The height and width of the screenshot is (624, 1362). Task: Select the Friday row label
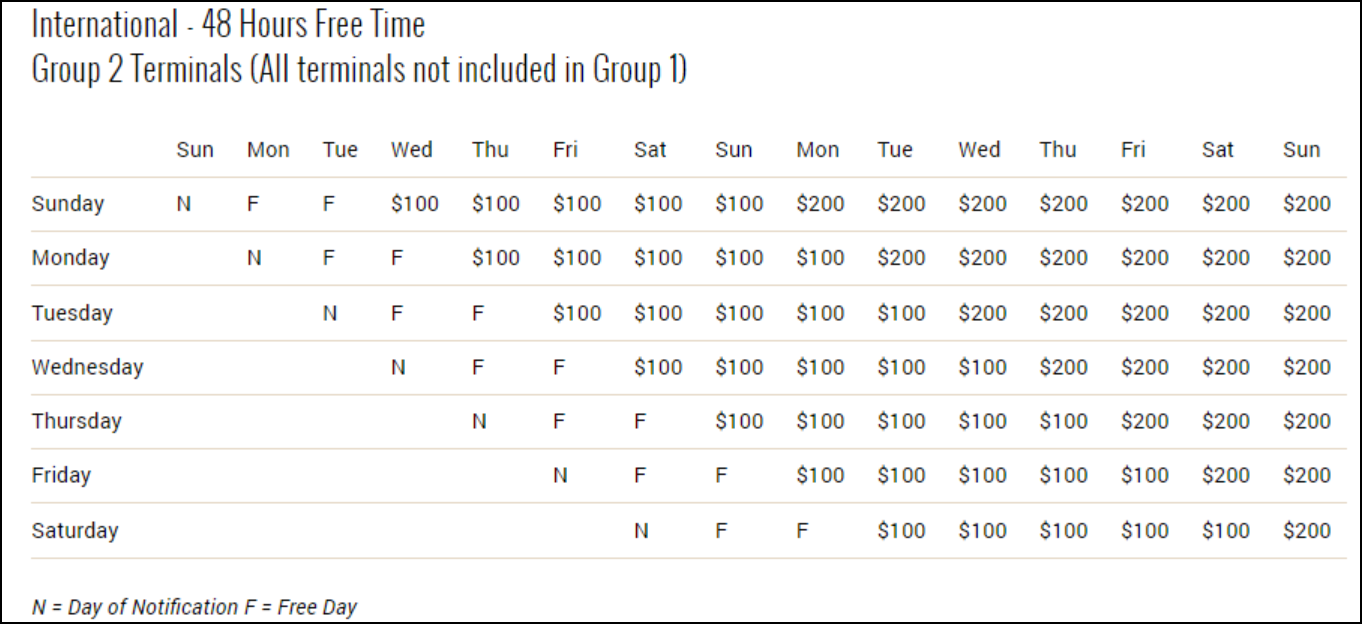point(61,475)
